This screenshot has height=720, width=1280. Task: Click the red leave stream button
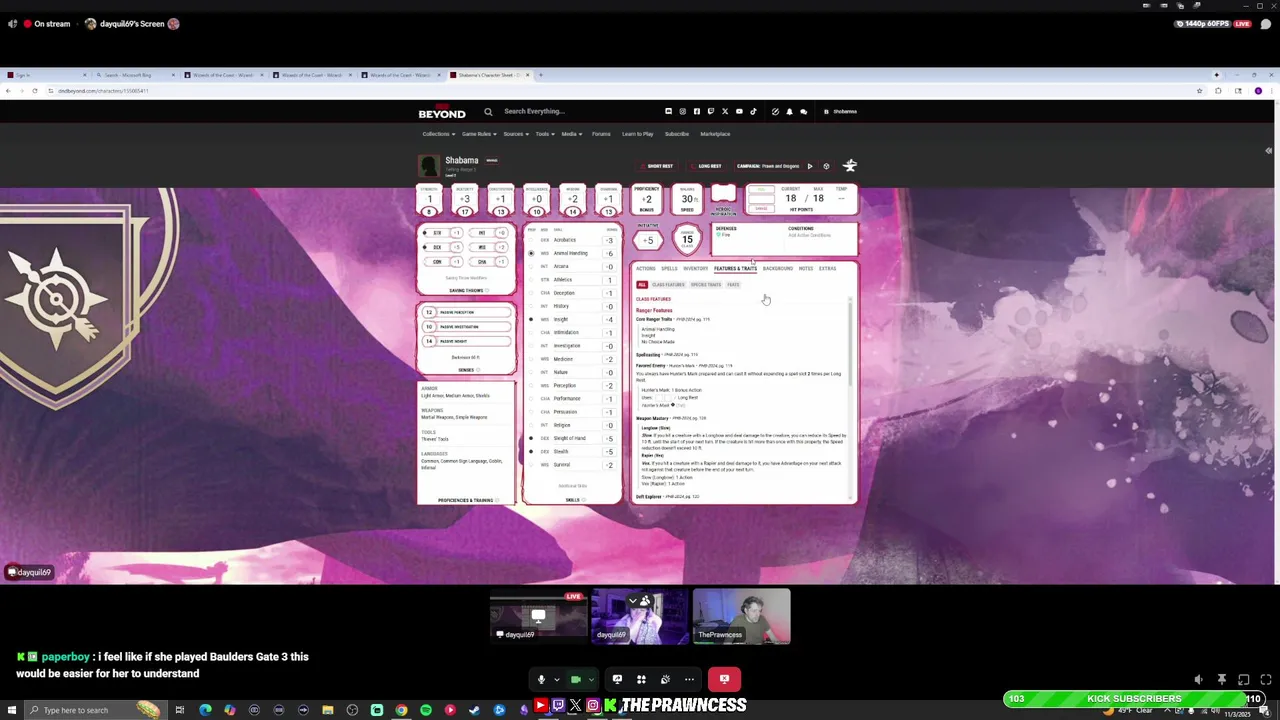724,680
